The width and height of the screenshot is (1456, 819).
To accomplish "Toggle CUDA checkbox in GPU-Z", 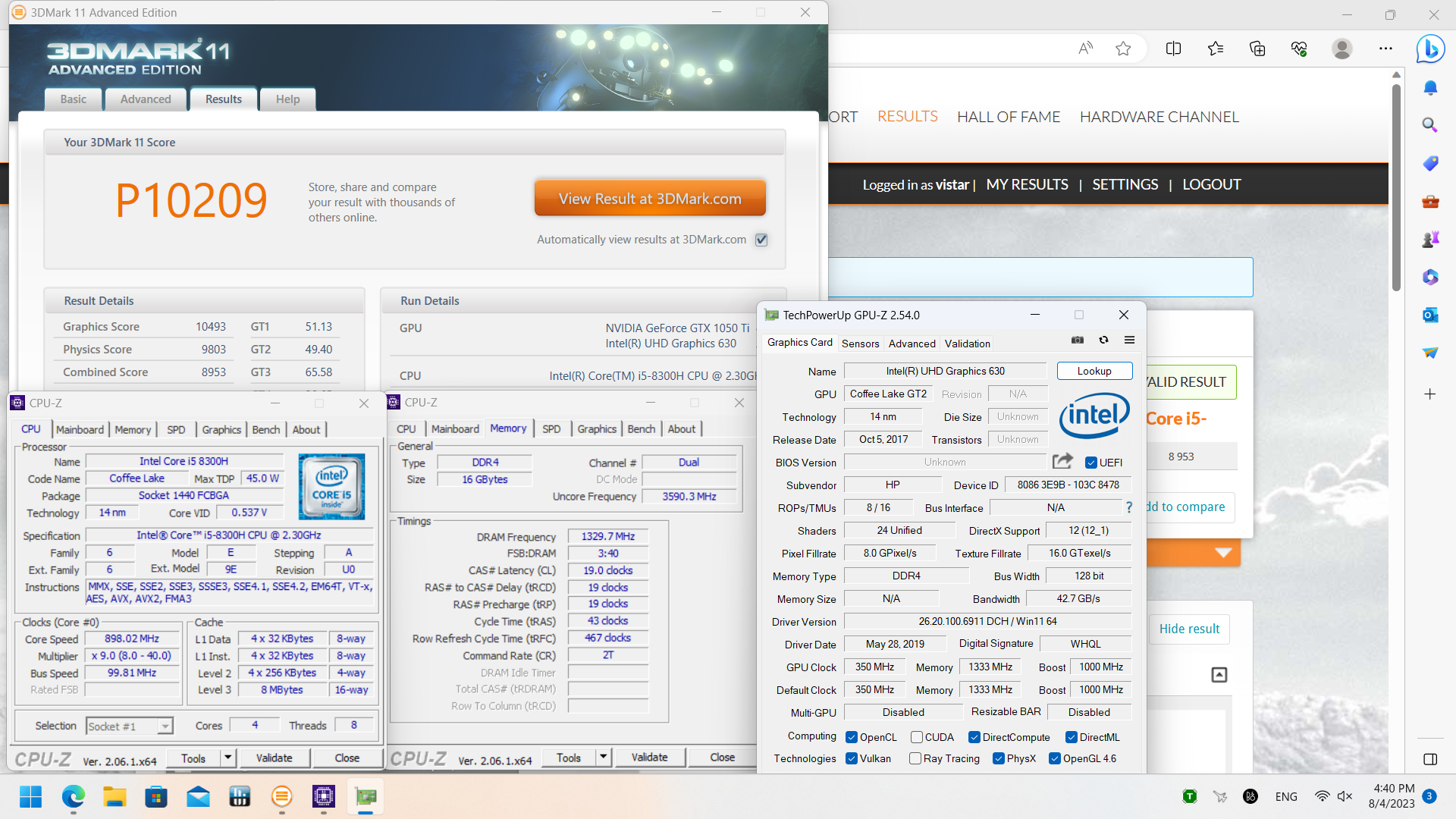I will 917,737.
